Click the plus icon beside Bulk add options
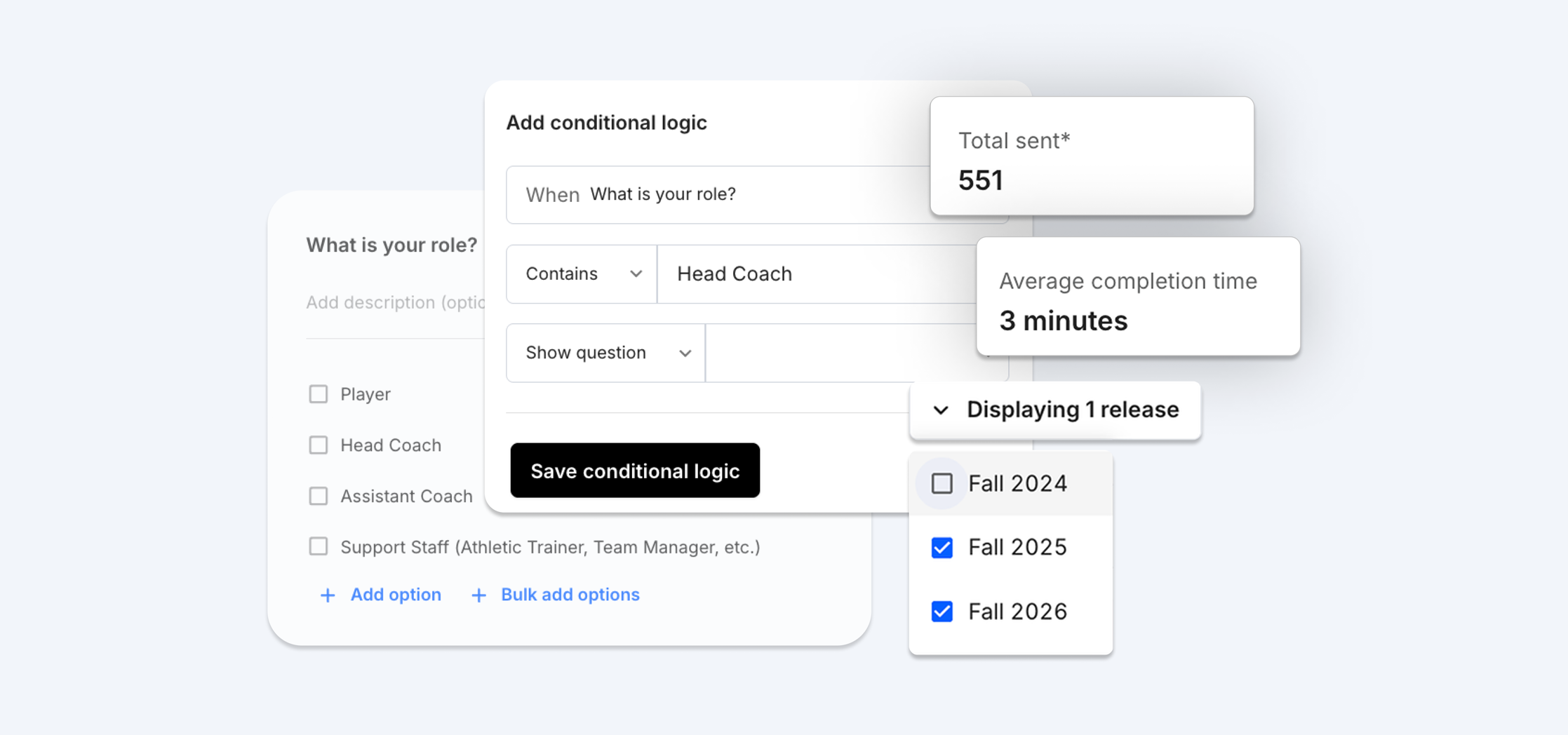The image size is (1568, 735). coord(478,595)
